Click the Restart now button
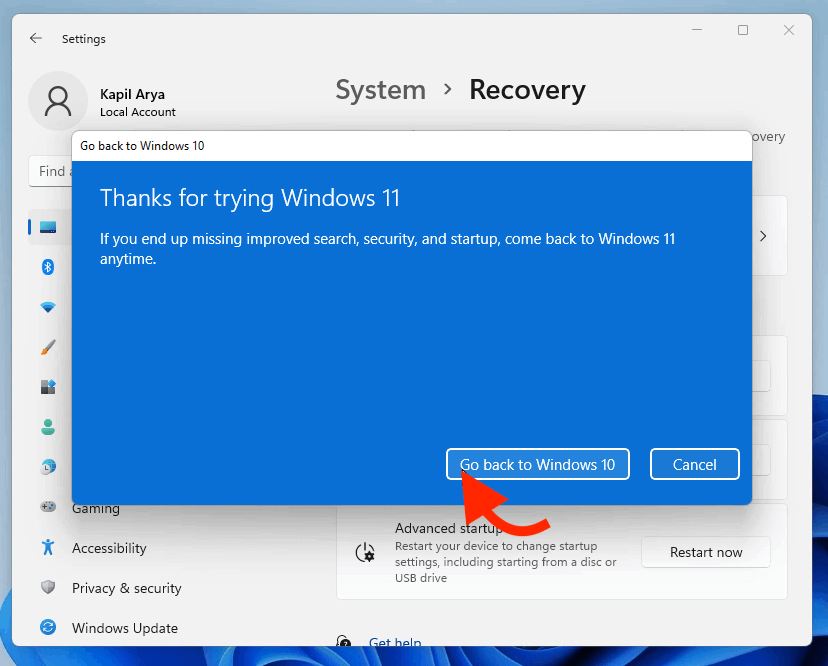This screenshot has width=828, height=666. click(705, 551)
